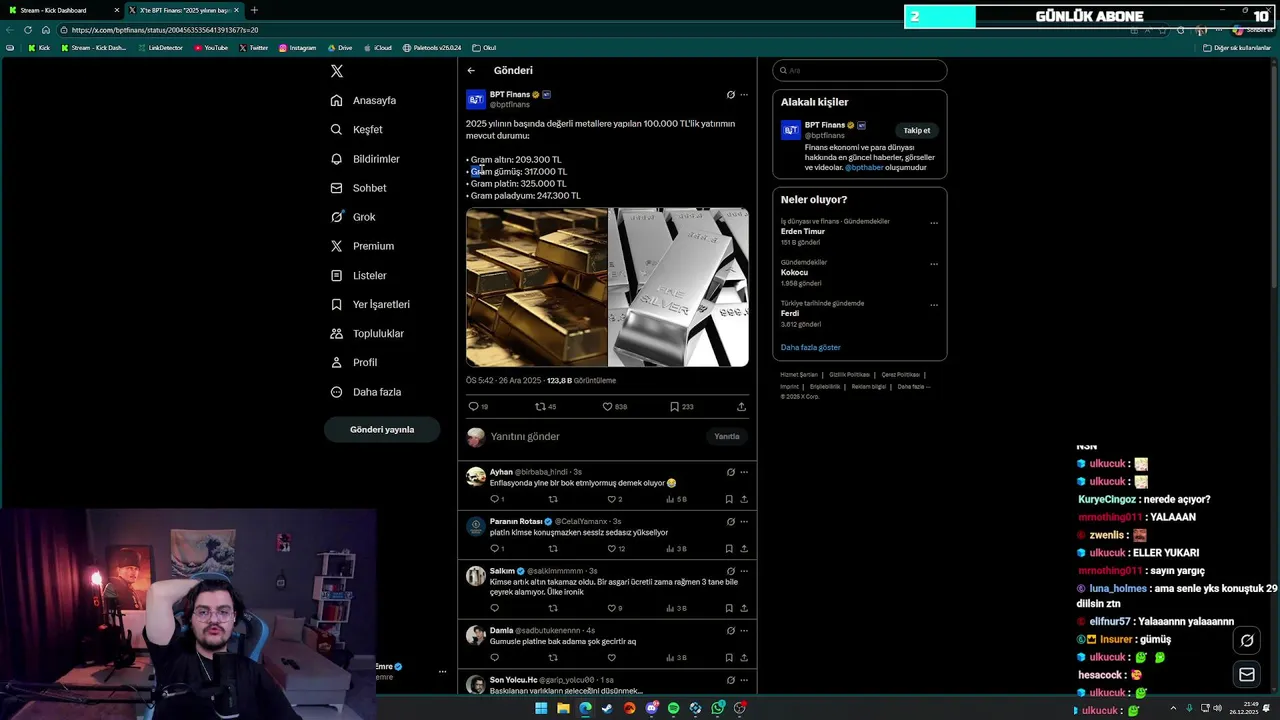Open Grok from sidebar

tap(353, 217)
